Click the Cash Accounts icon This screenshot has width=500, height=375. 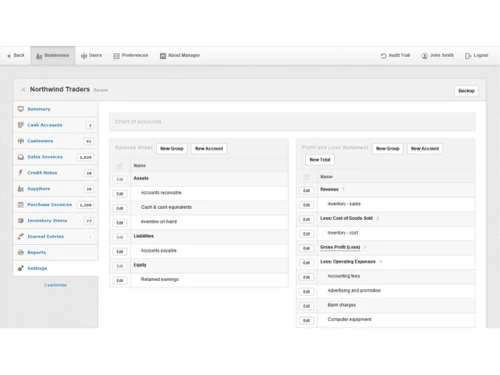[21, 125]
